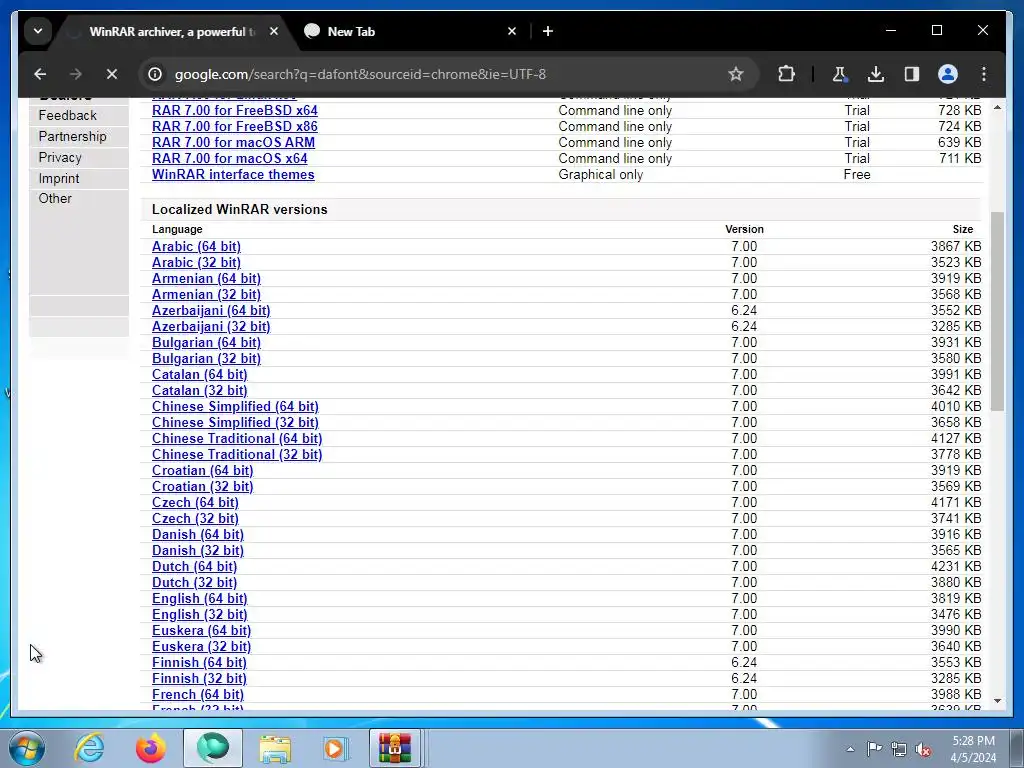This screenshot has width=1024, height=768.
Task: Open the Windows Start button
Action: pyautogui.click(x=27, y=748)
